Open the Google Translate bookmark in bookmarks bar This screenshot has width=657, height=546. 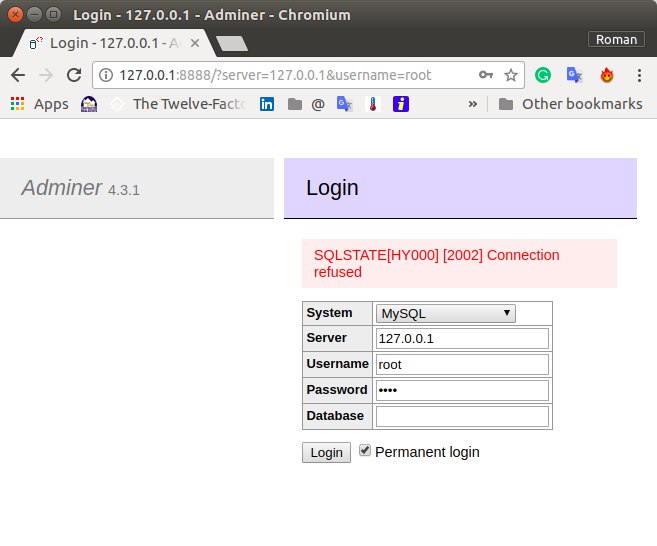344,104
